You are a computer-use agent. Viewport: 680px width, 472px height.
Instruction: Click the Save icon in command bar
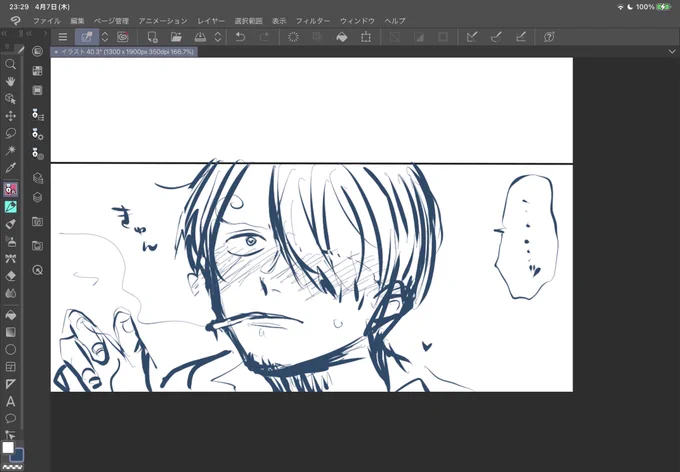200,37
